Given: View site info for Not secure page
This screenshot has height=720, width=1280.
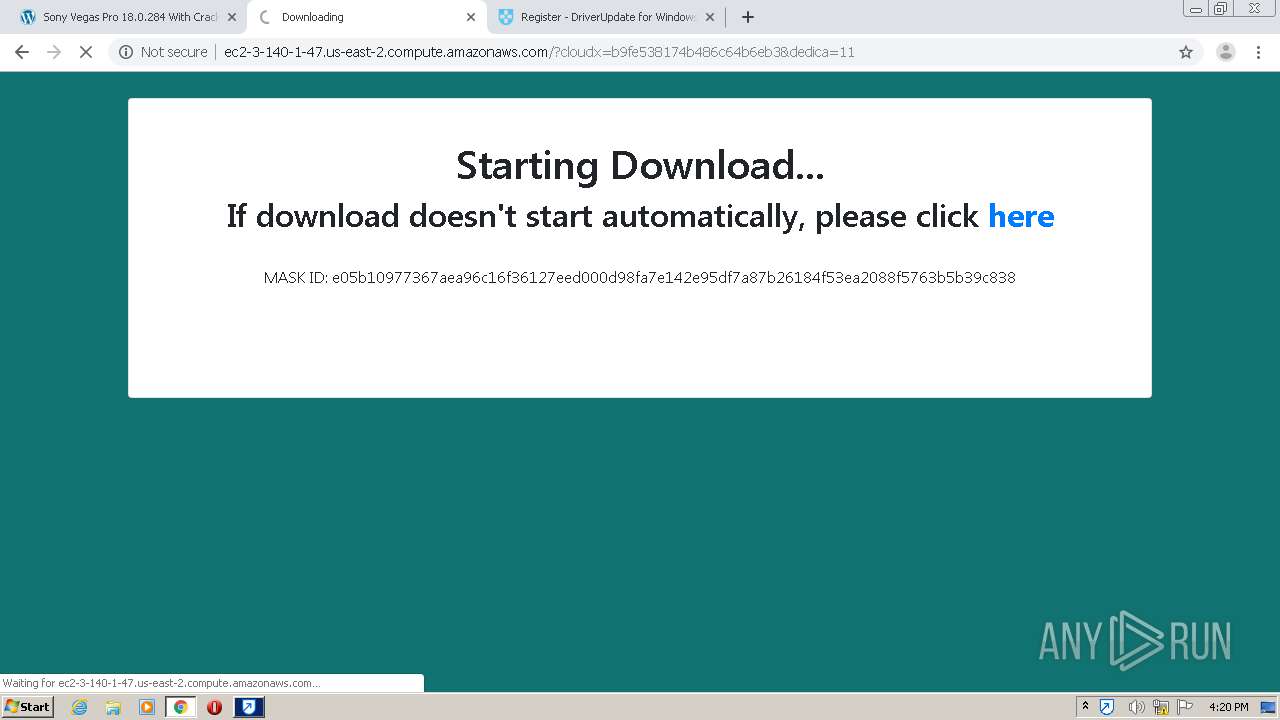Looking at the screenshot, I should click(x=126, y=52).
